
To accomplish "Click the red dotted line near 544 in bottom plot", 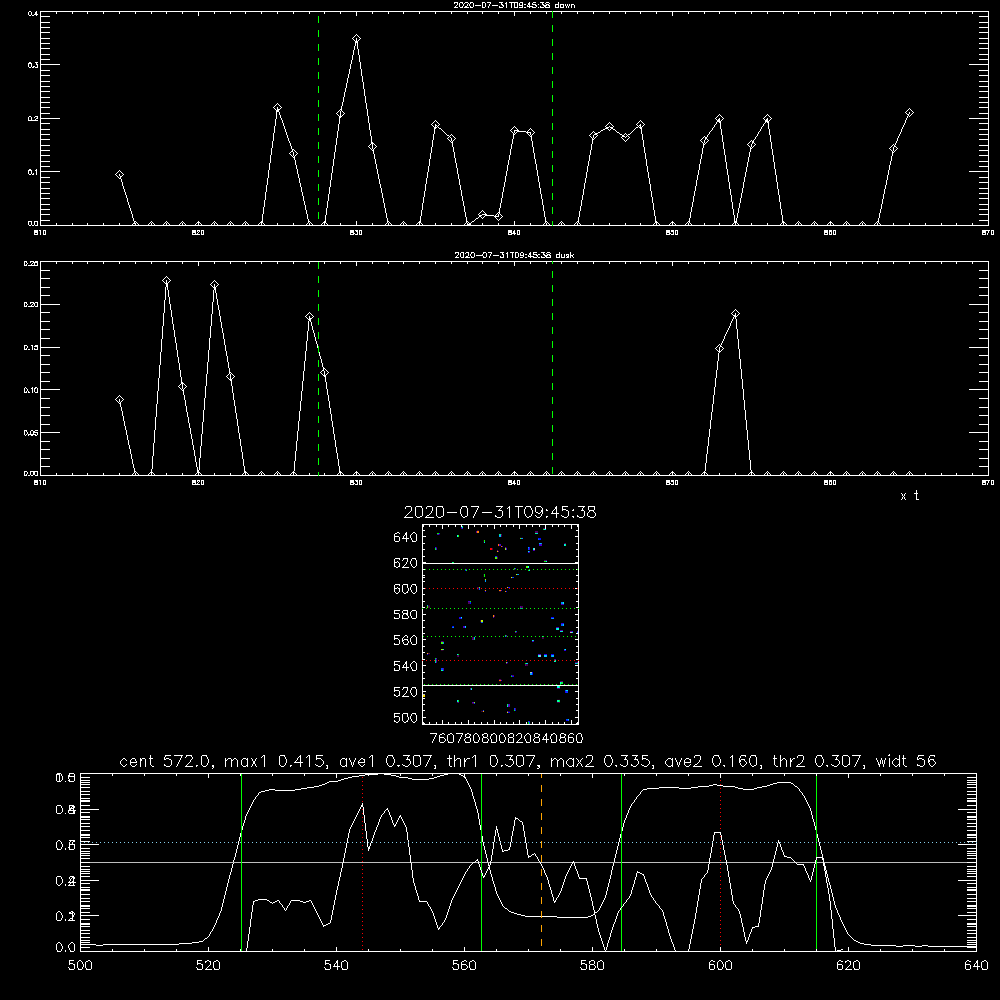I will pyautogui.click(x=362, y=861).
